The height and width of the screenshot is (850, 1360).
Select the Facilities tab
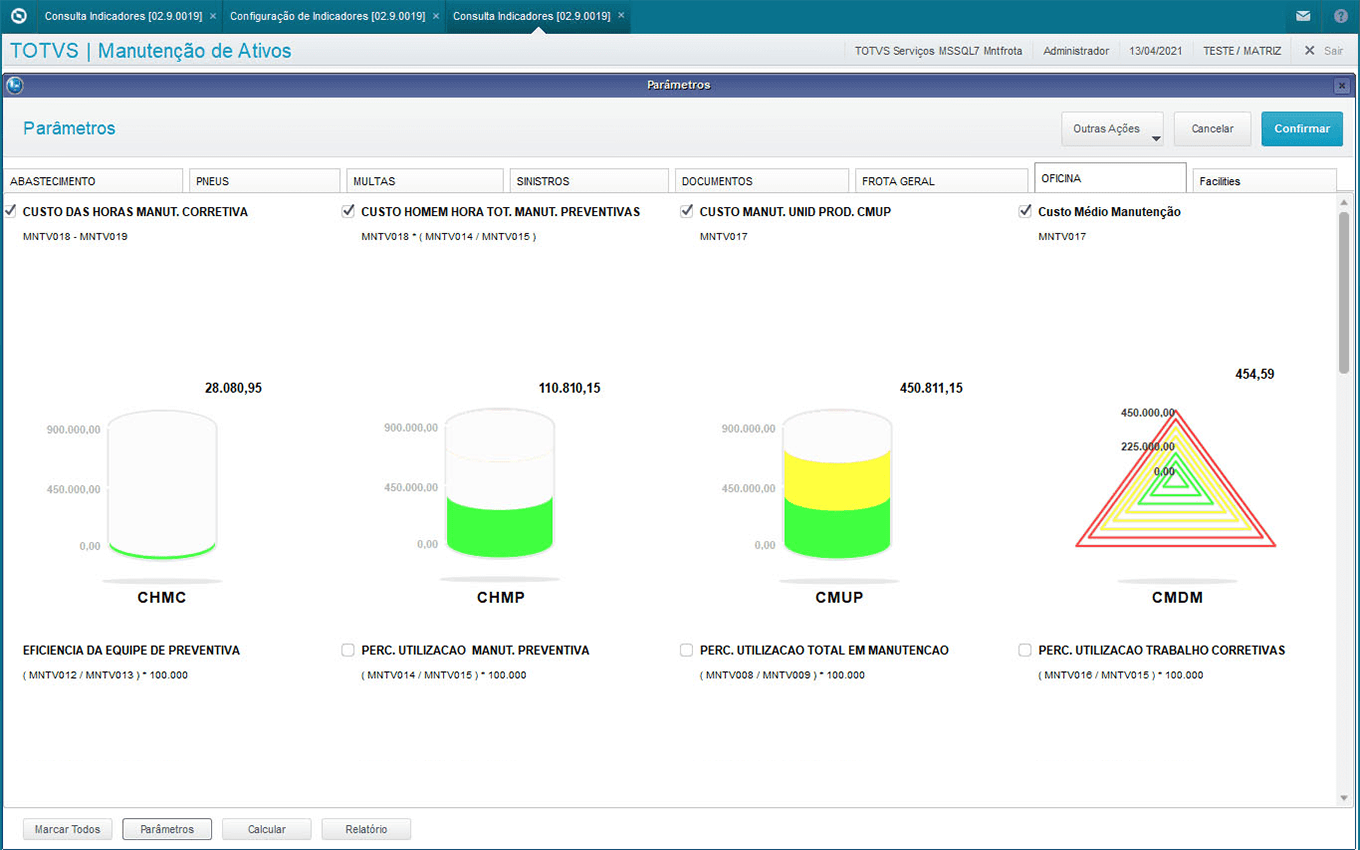[1264, 181]
